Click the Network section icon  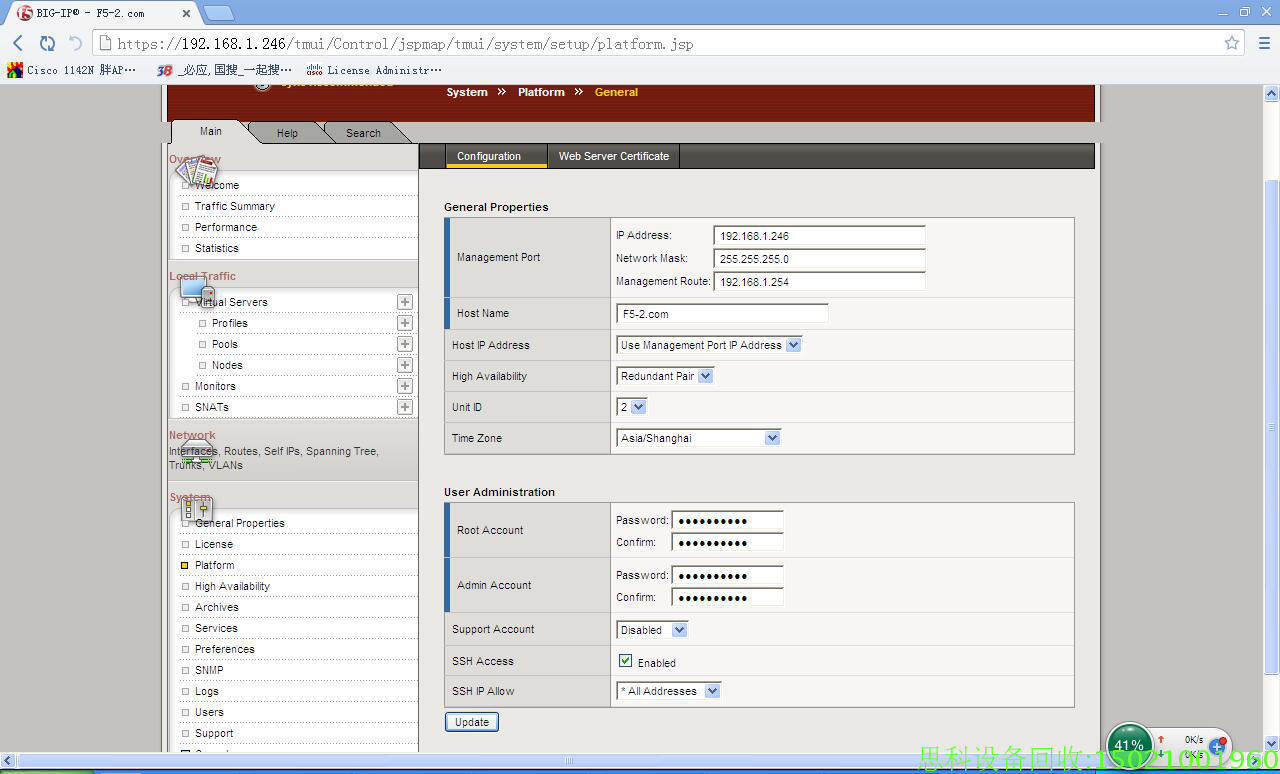point(196,453)
